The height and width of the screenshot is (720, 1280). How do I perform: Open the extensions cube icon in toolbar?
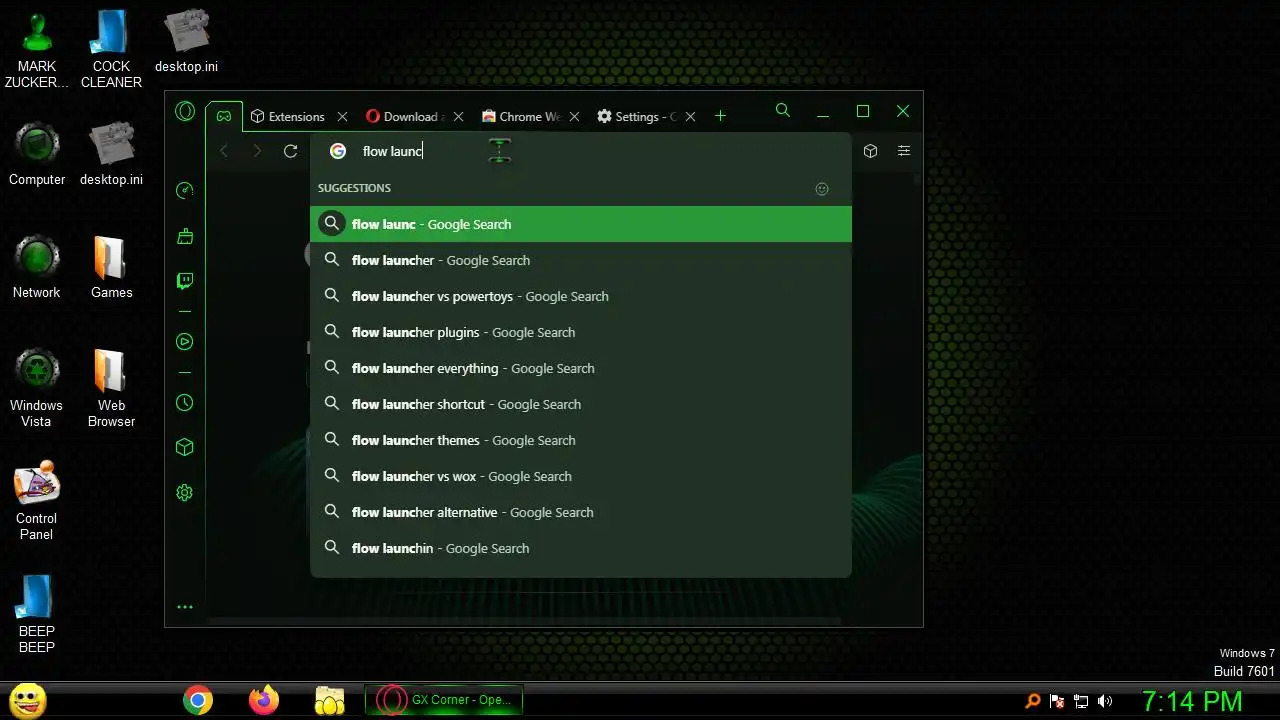pos(870,151)
